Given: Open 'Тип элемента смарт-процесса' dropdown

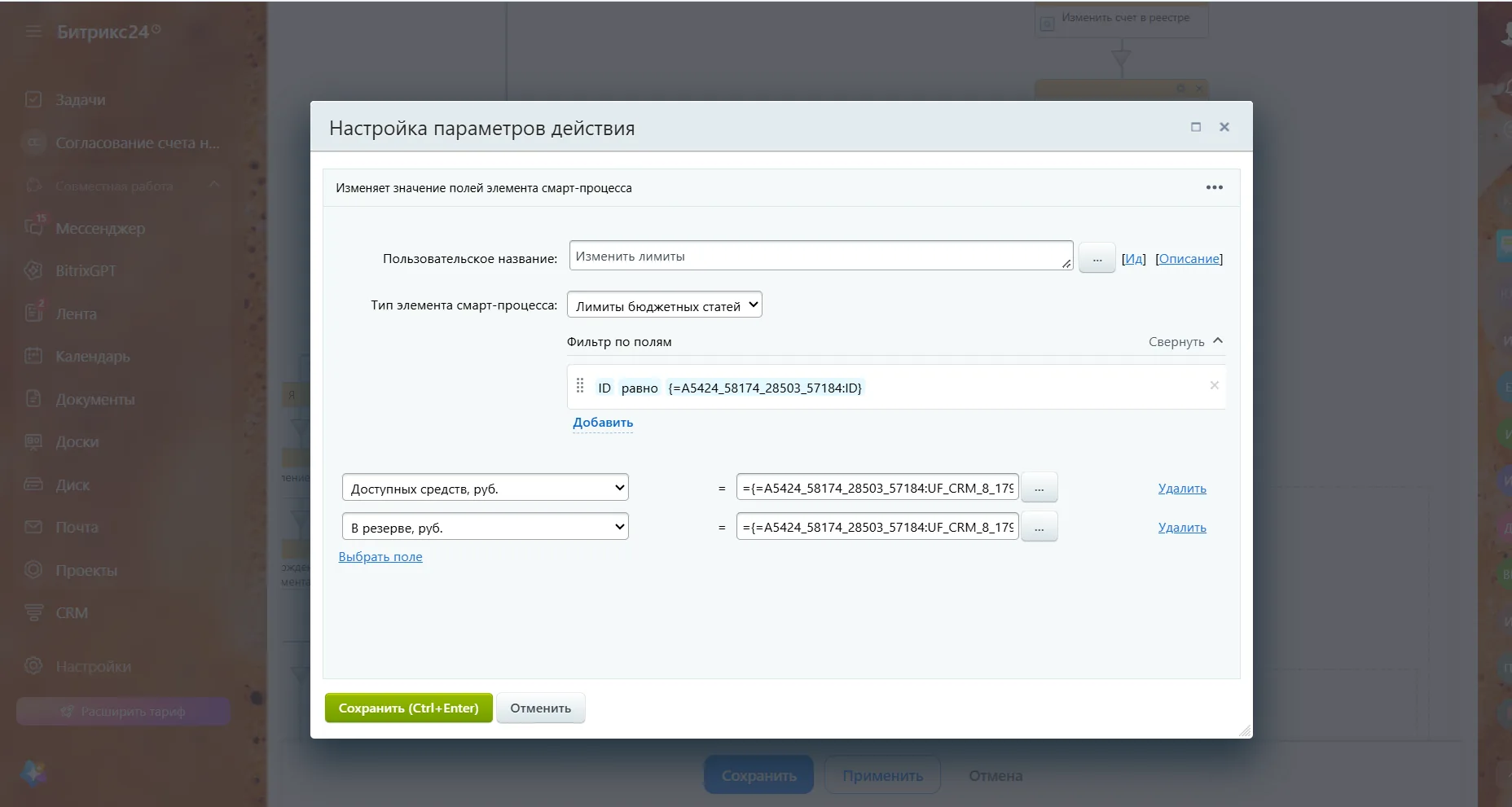Looking at the screenshot, I should coord(664,305).
